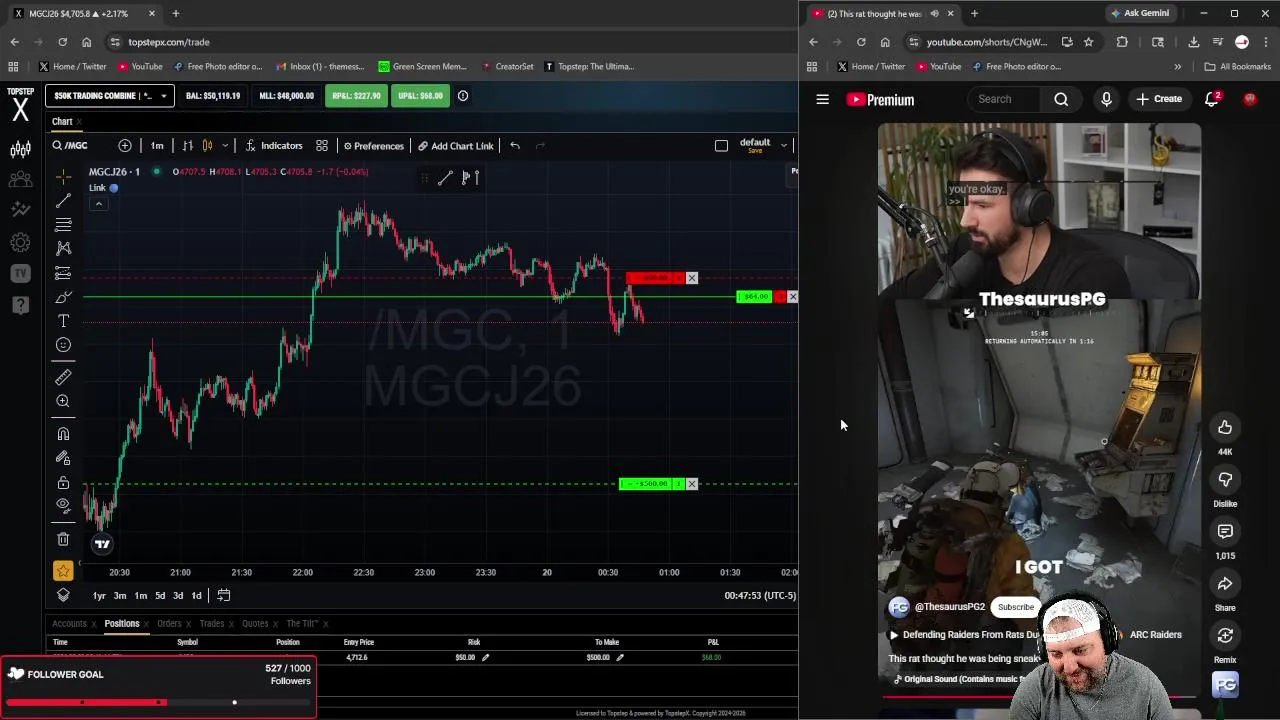1280x720 pixels.
Task: Click the YouTube Search box
Action: click(x=1006, y=99)
